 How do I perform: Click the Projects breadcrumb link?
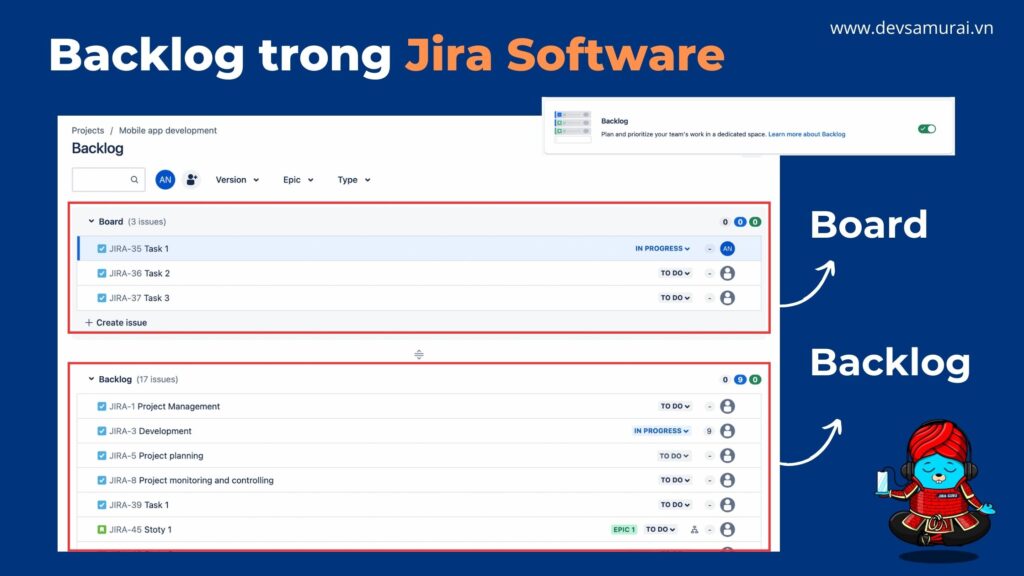[x=87, y=130]
